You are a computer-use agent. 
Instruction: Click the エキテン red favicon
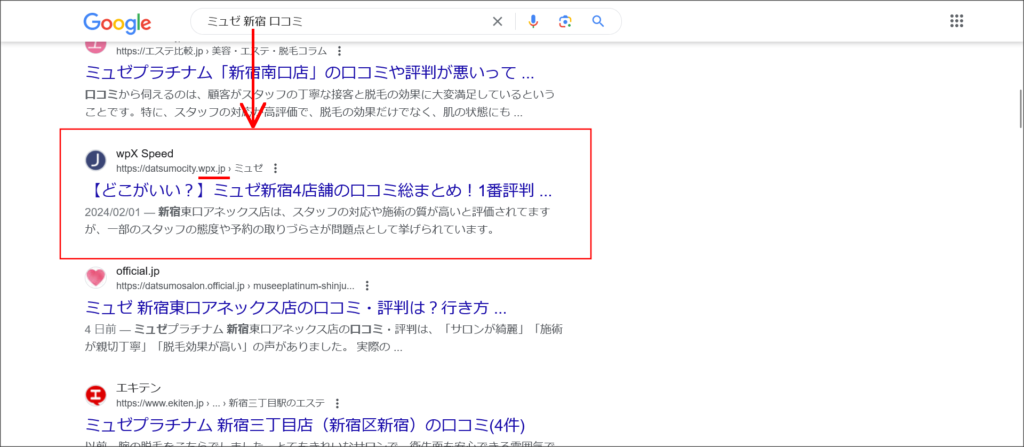[x=95, y=395]
